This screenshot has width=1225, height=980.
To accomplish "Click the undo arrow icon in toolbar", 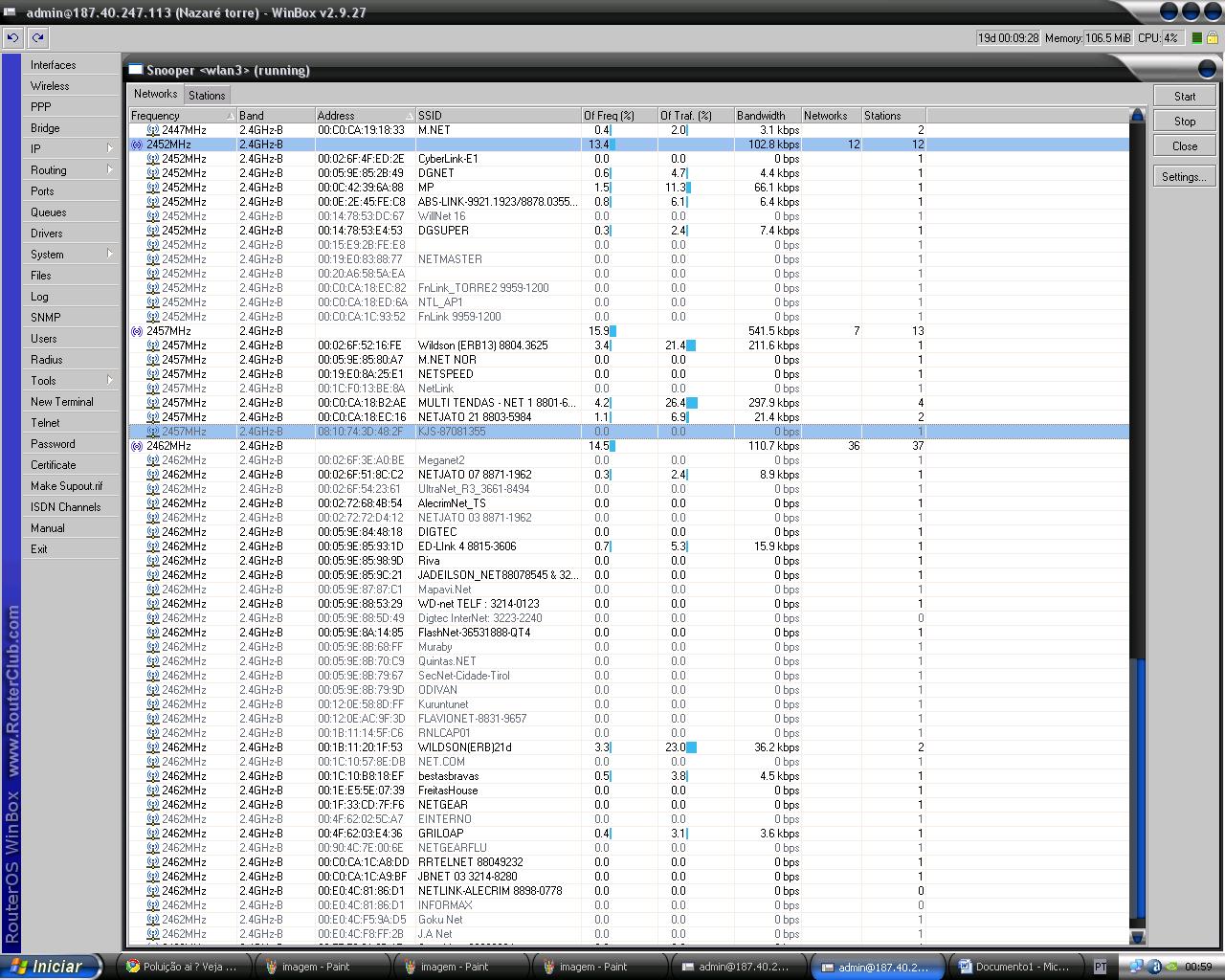I will (12, 37).
